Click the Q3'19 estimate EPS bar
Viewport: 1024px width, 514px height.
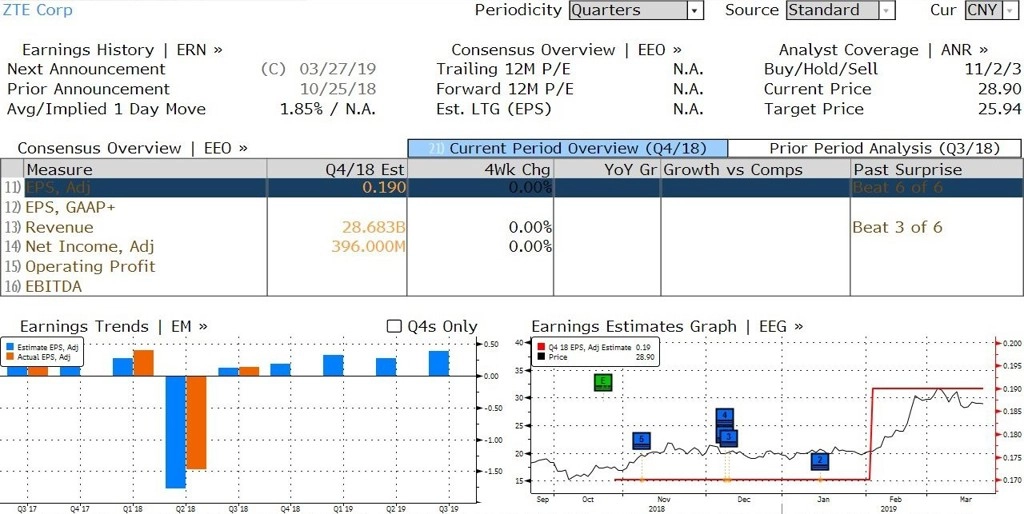[x=439, y=363]
